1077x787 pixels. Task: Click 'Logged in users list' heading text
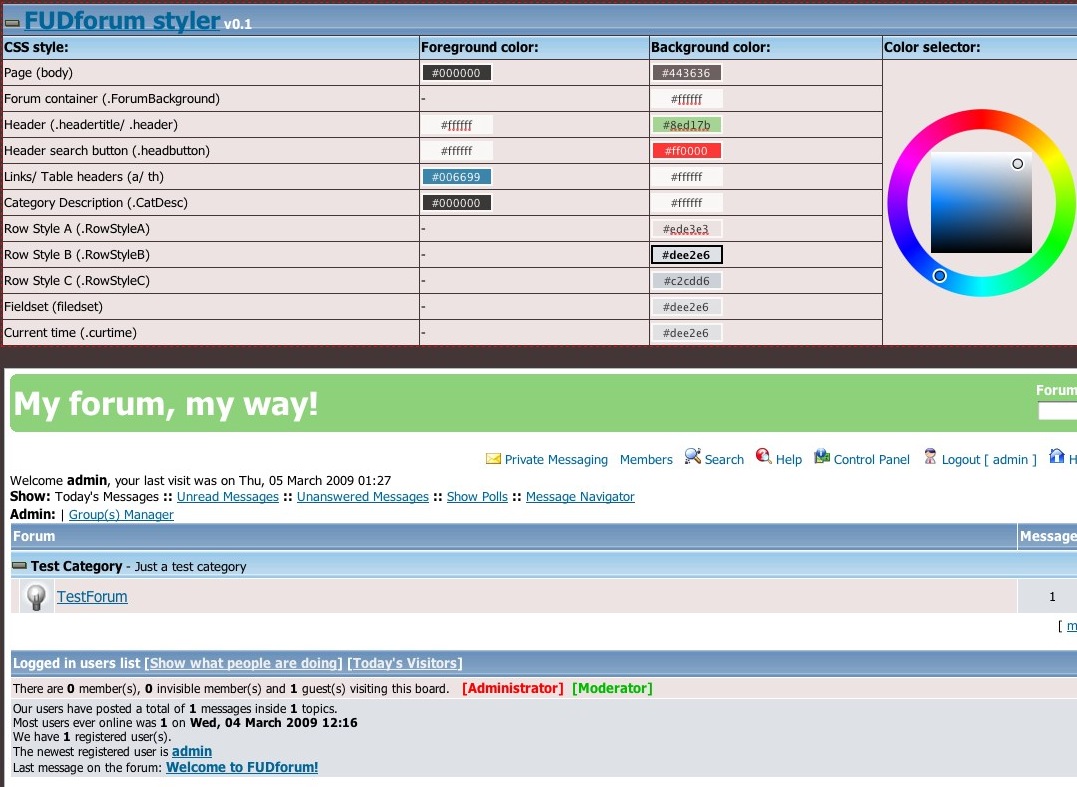pyautogui.click(x=76, y=663)
